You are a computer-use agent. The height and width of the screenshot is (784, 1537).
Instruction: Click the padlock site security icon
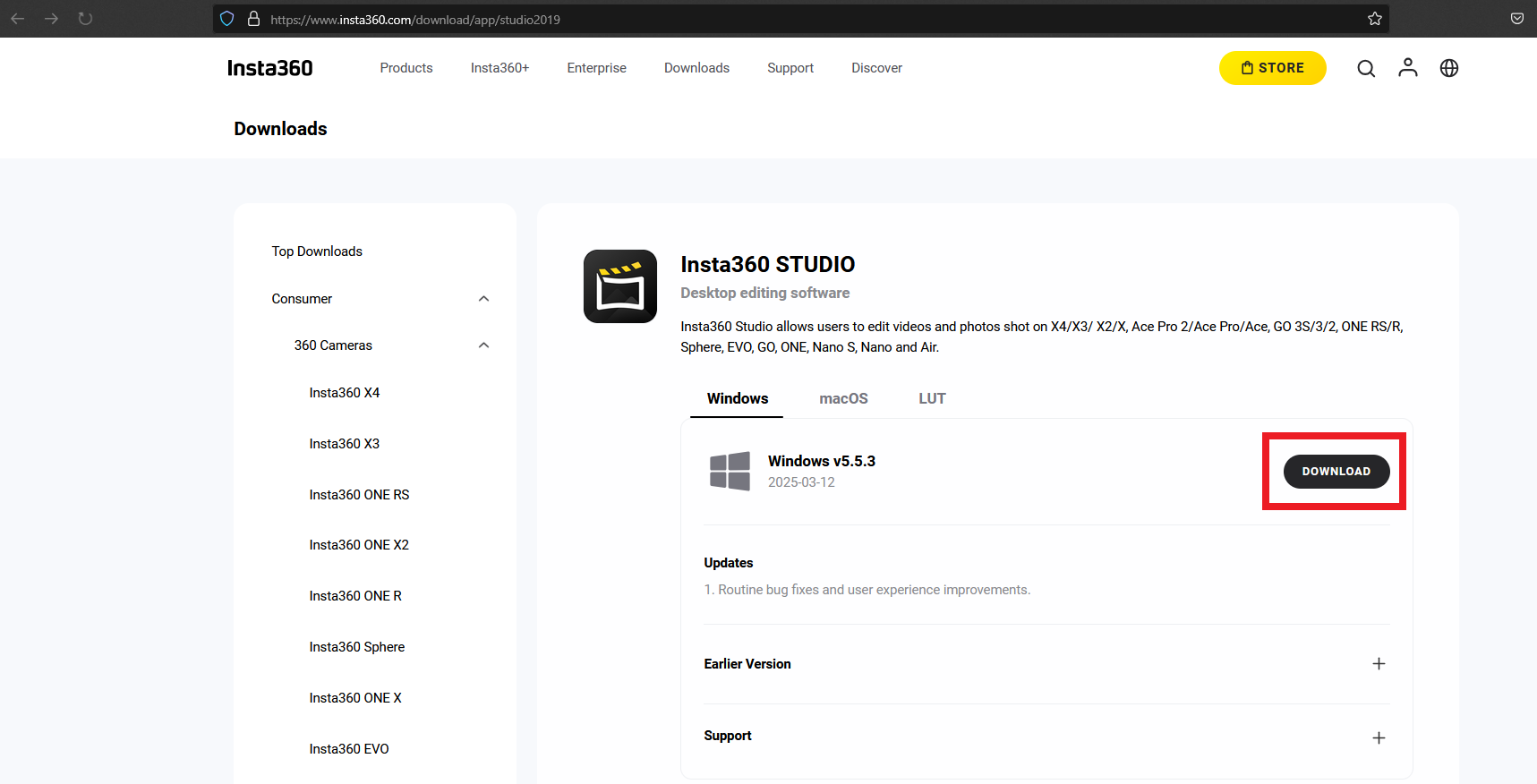253,19
